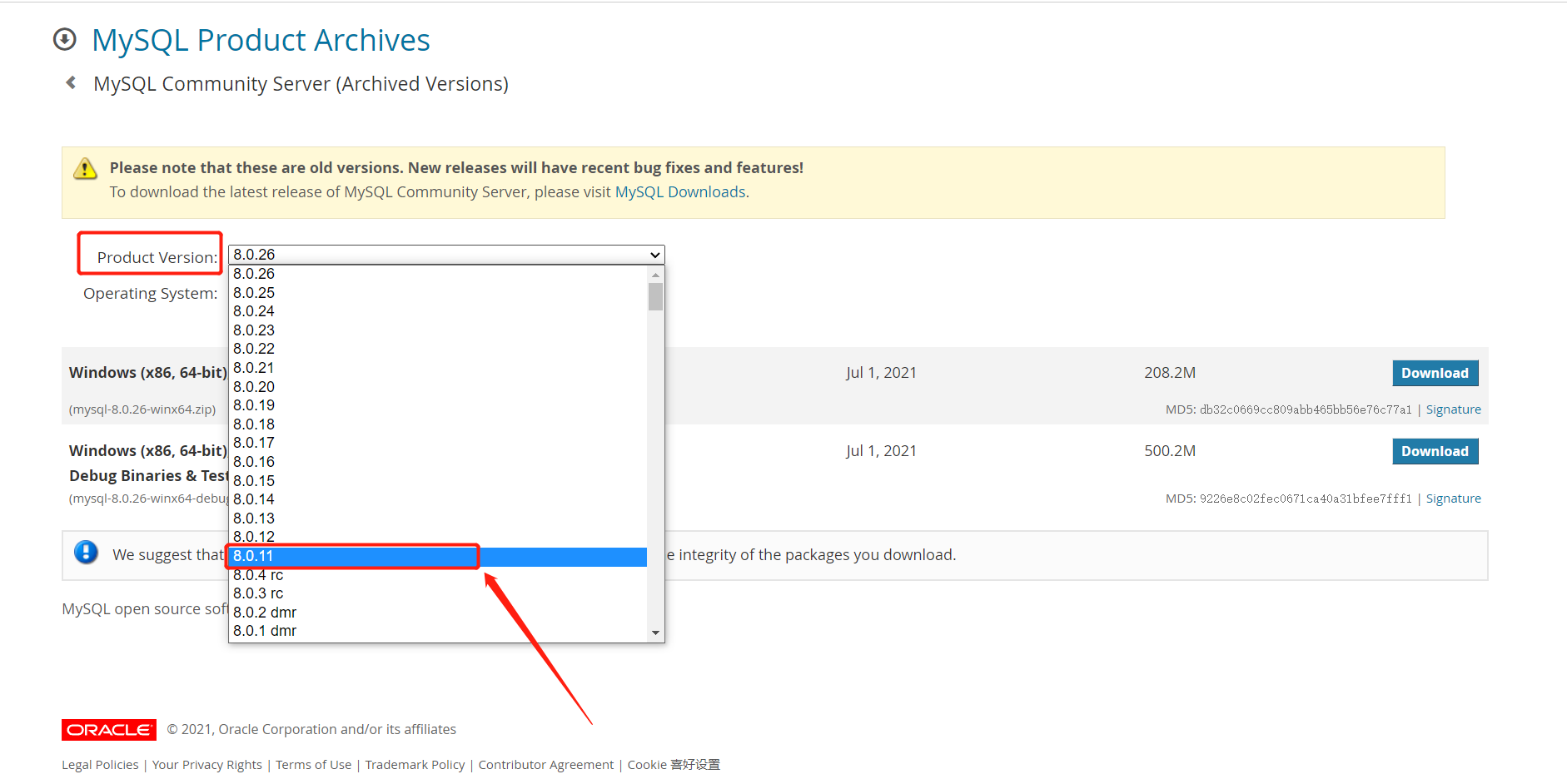Click the version list scrollbar up arrow
Image resolution: width=1567 pixels, height=784 pixels.
tap(656, 274)
